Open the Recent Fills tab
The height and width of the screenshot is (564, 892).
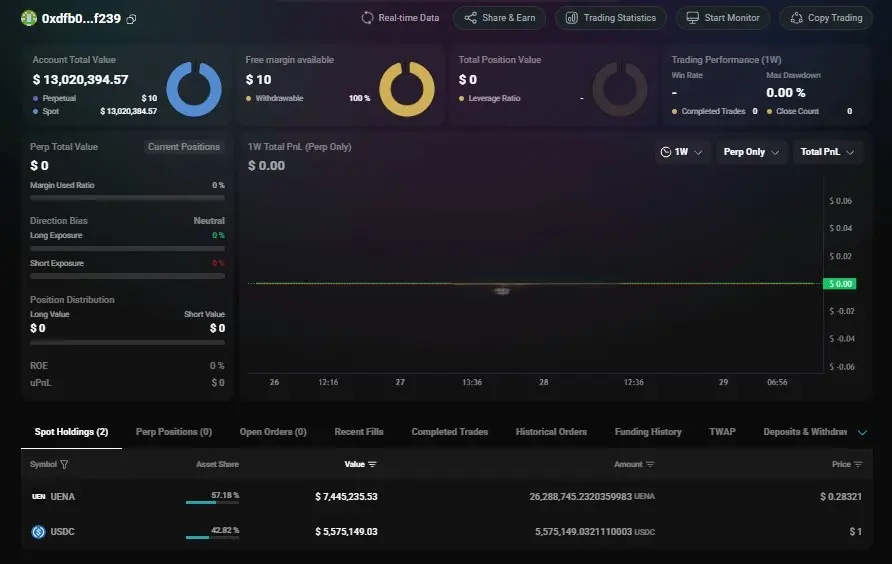tap(359, 432)
